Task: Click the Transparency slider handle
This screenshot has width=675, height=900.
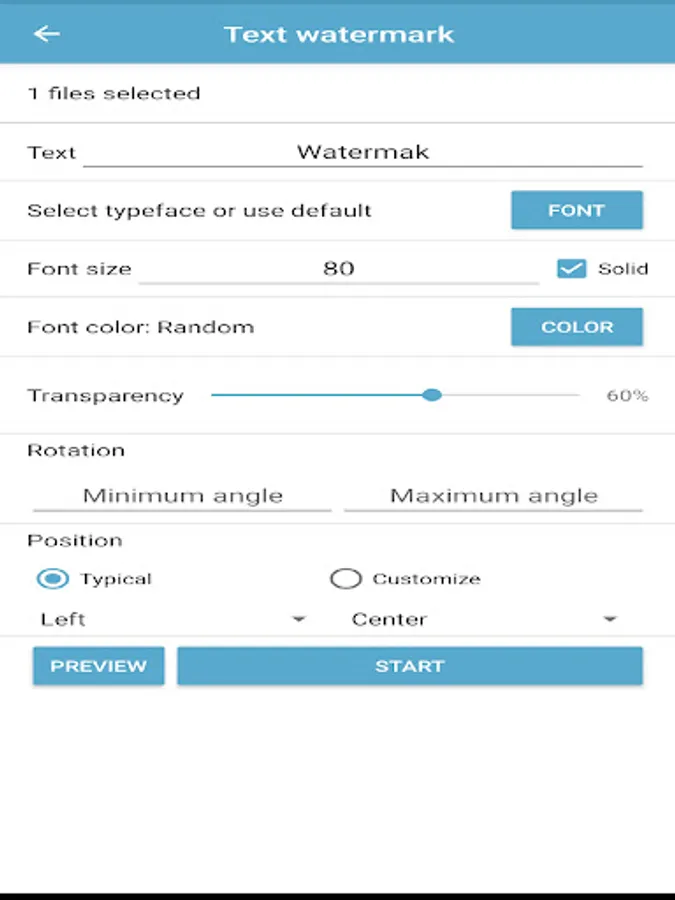Action: coord(432,395)
